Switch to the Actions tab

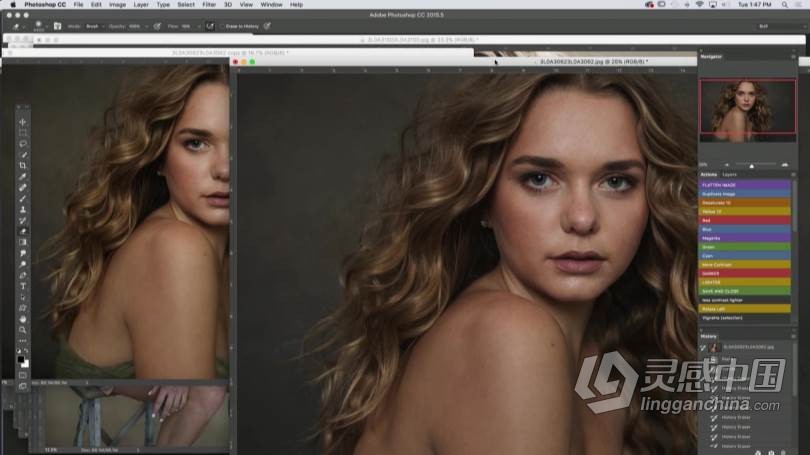[708, 175]
